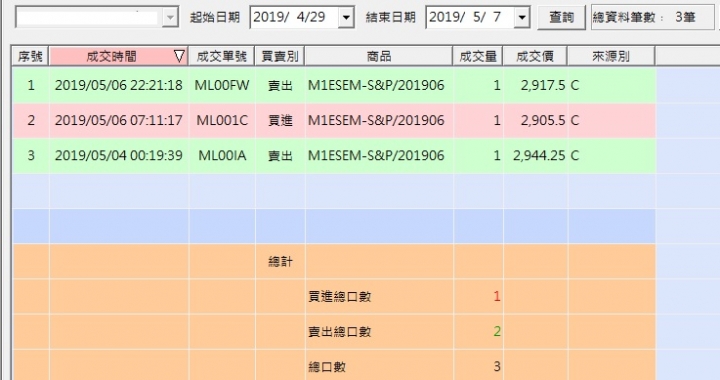
Task: Click the price 2,905.5
Action: pos(543,120)
